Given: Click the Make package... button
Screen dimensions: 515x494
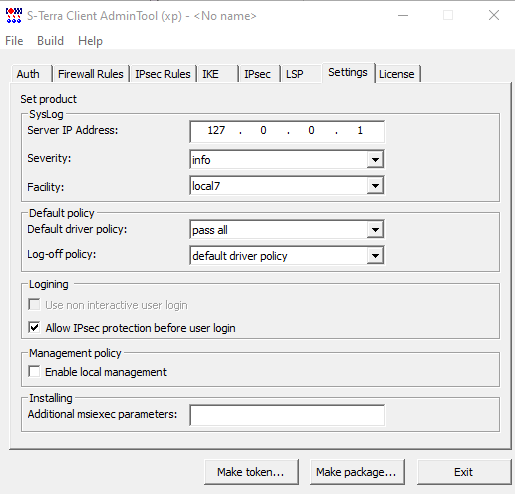Looking at the screenshot, I should (x=357, y=472).
